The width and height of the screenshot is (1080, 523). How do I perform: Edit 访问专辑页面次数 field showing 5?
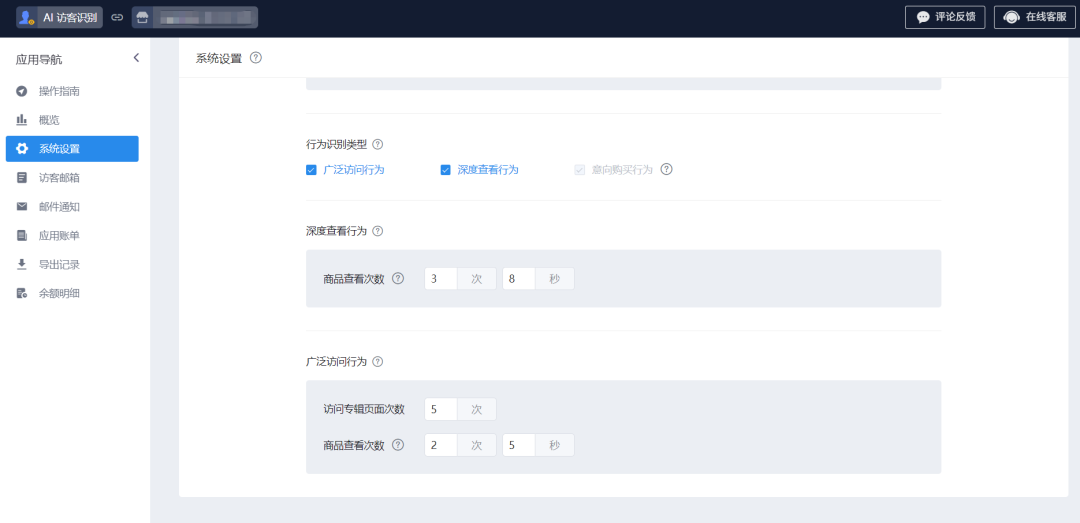click(441, 409)
